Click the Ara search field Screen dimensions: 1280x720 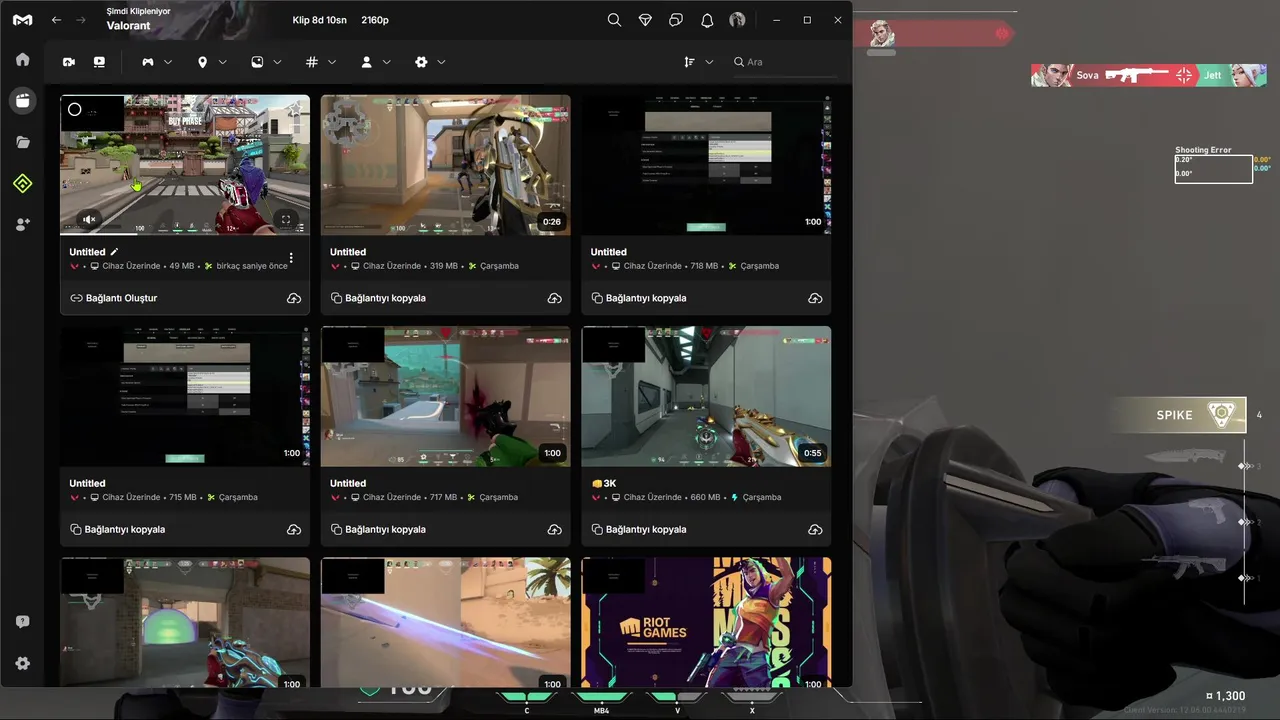tap(785, 62)
